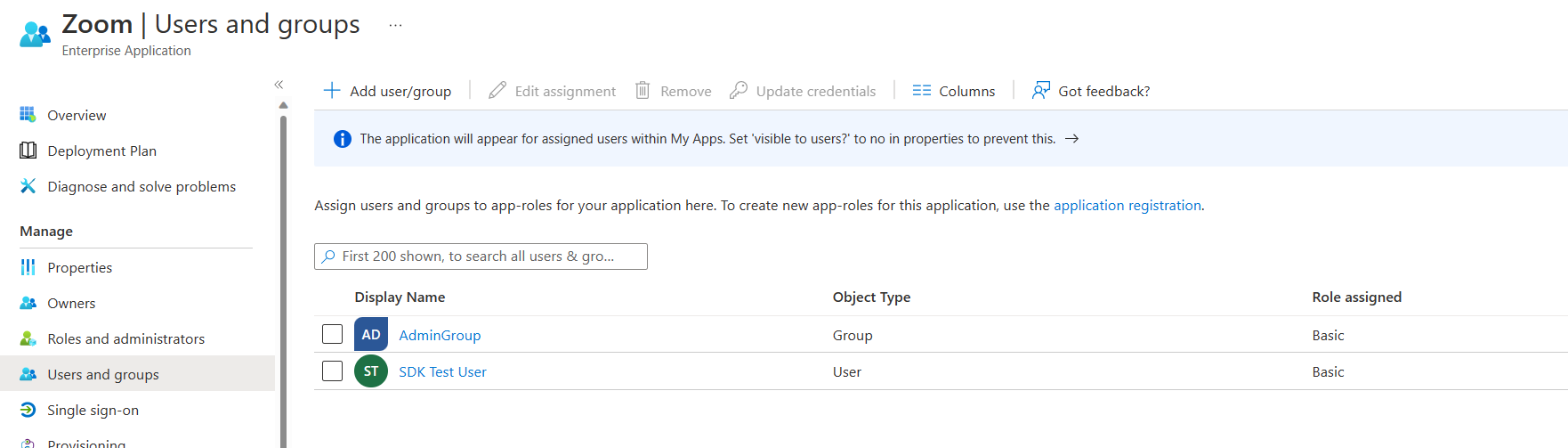Select the AdminGroup row checkbox
This screenshot has width=1568, height=448.
point(332,334)
